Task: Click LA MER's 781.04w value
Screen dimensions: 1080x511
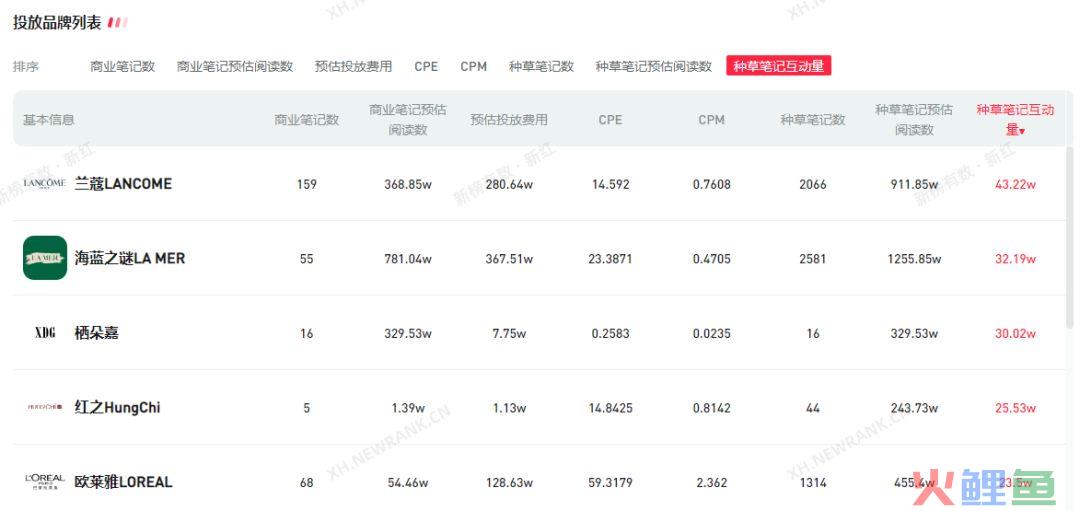Action: pyautogui.click(x=408, y=259)
